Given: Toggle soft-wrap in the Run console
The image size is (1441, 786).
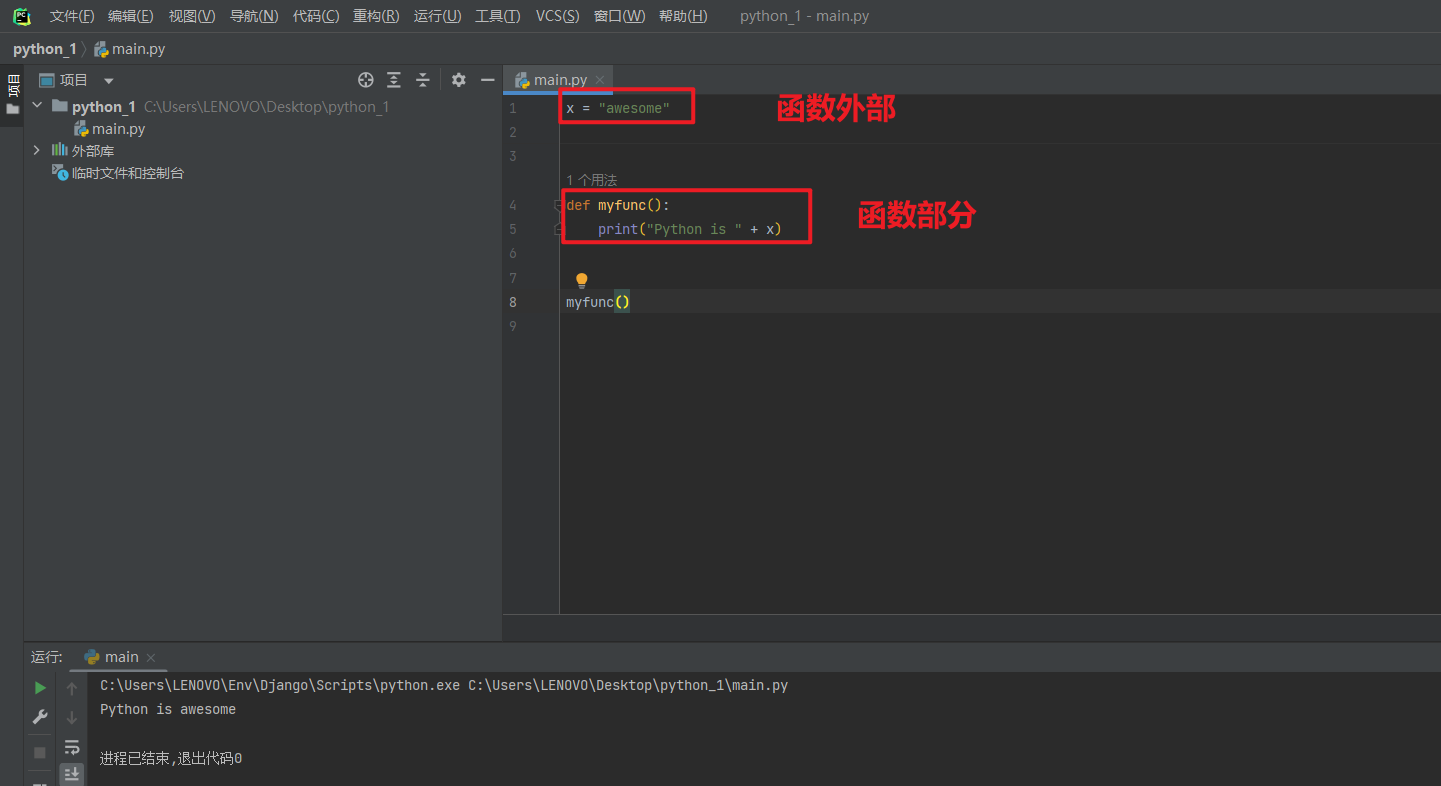Looking at the screenshot, I should coord(72,747).
